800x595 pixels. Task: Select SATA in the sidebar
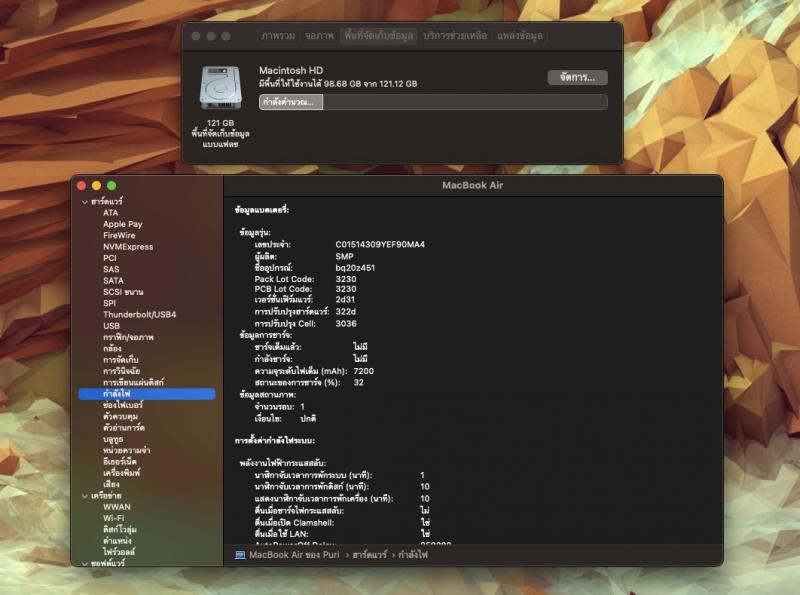(x=113, y=280)
